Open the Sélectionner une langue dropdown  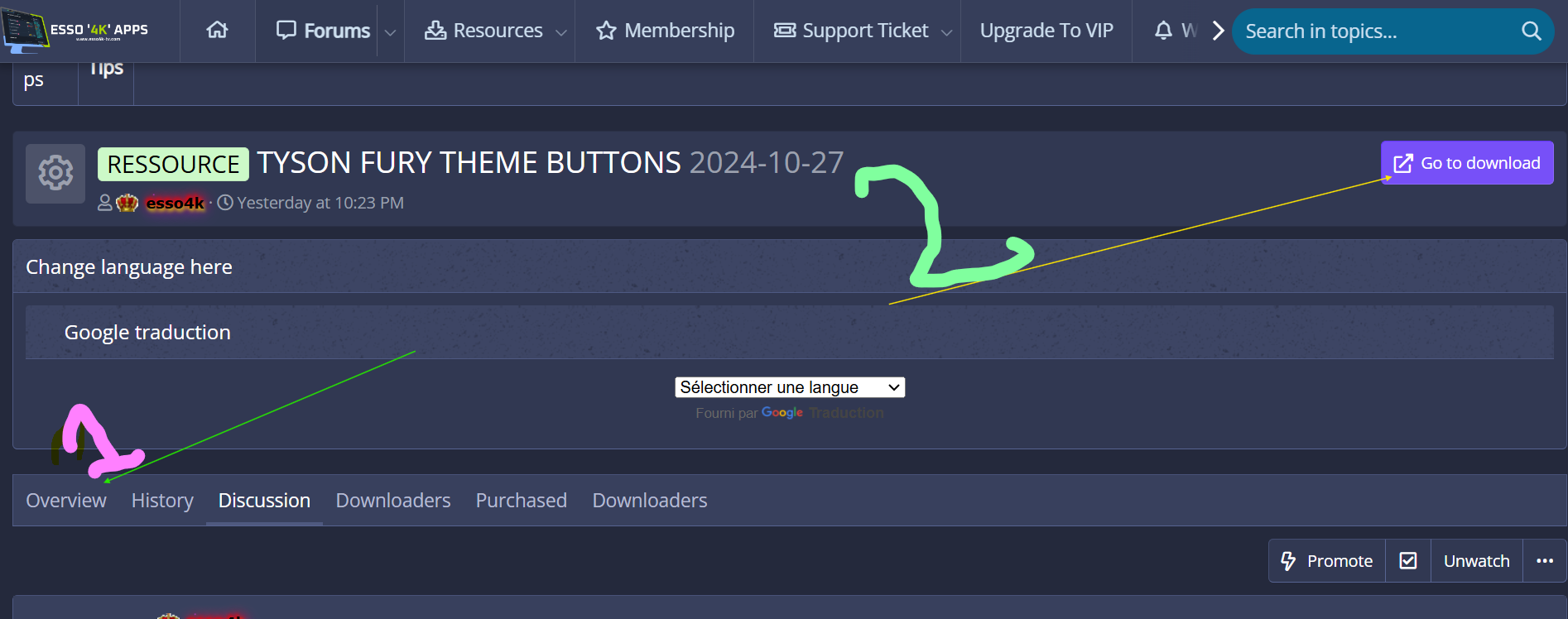pyautogui.click(x=789, y=387)
